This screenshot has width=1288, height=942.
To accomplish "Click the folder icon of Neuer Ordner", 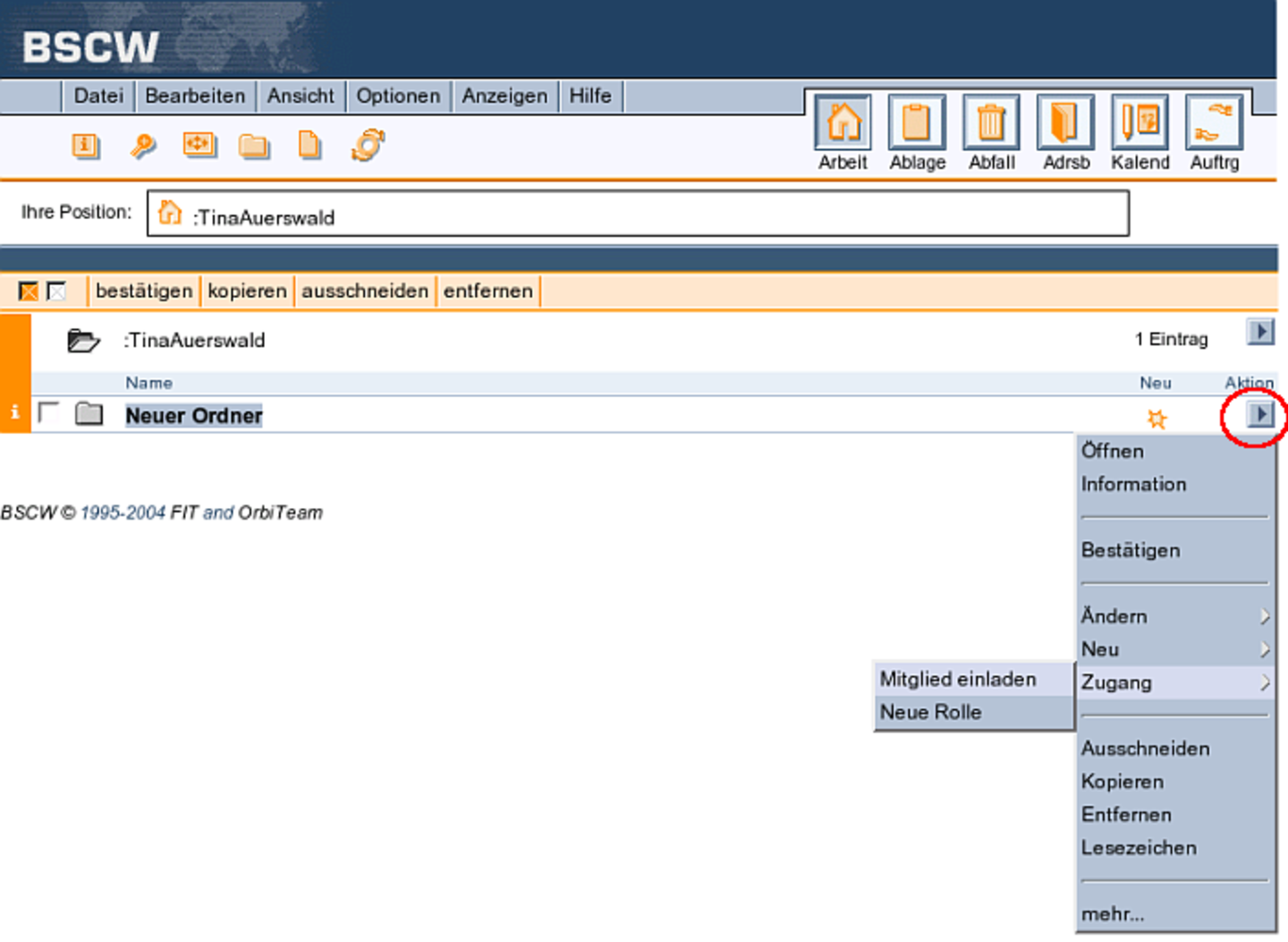I will pos(89,413).
